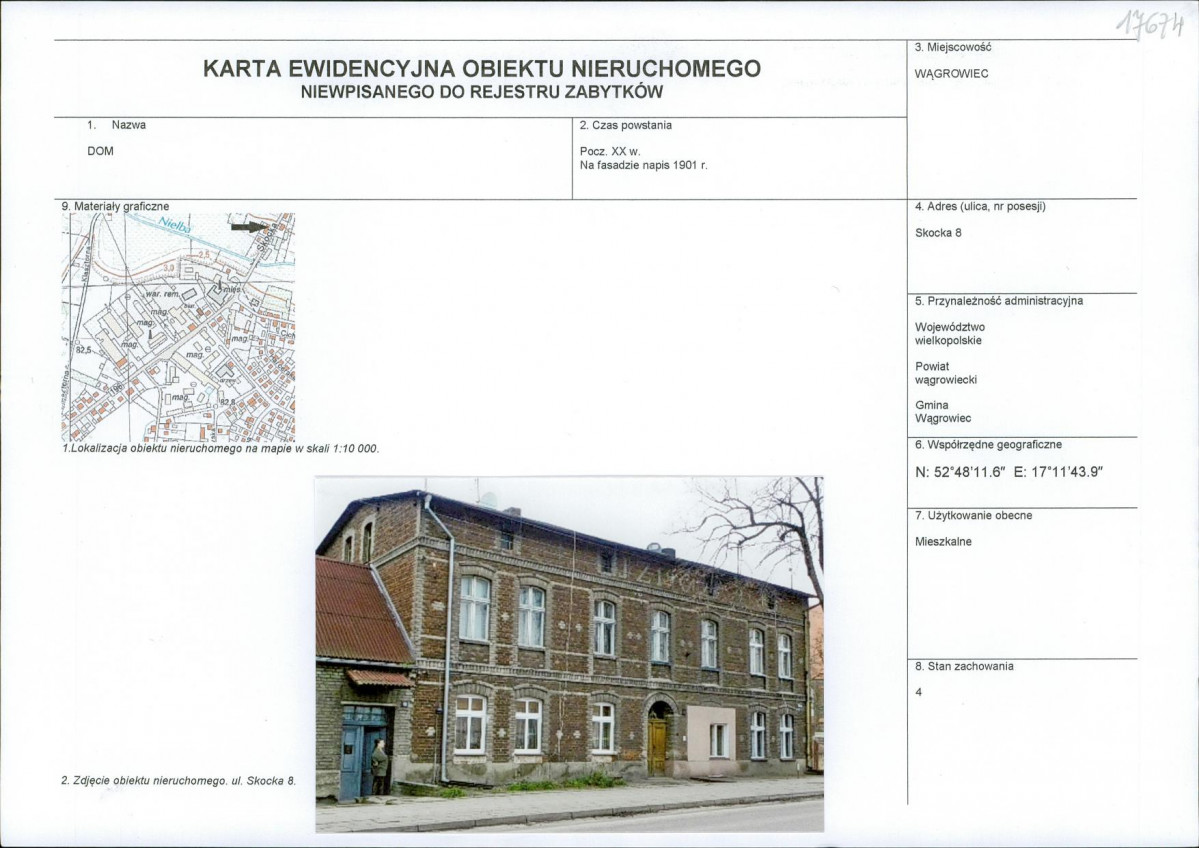Click '6. Współrzędne geograficzne' label
This screenshot has width=1199, height=848.
click(988, 445)
